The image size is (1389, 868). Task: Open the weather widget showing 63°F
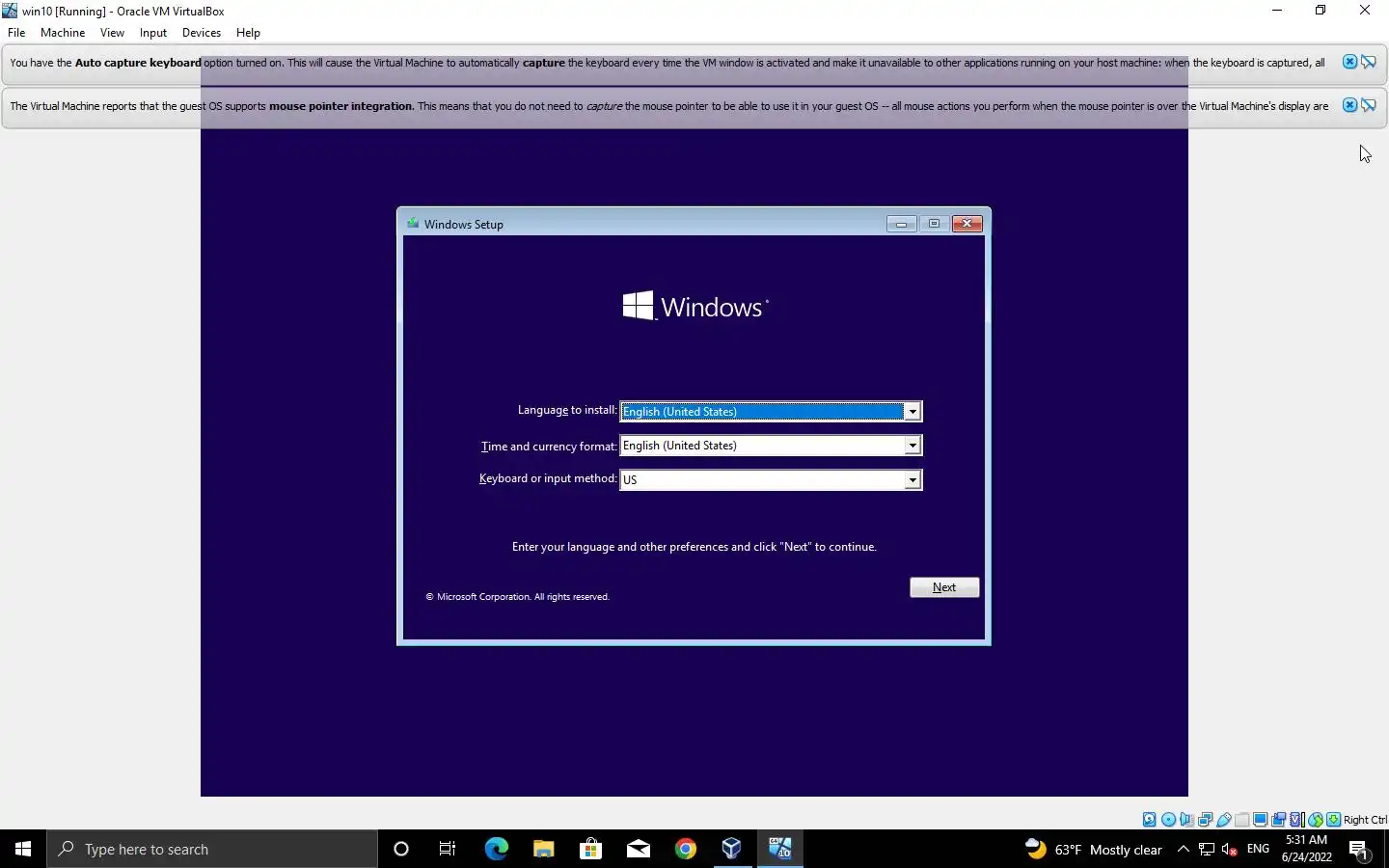(x=1093, y=850)
